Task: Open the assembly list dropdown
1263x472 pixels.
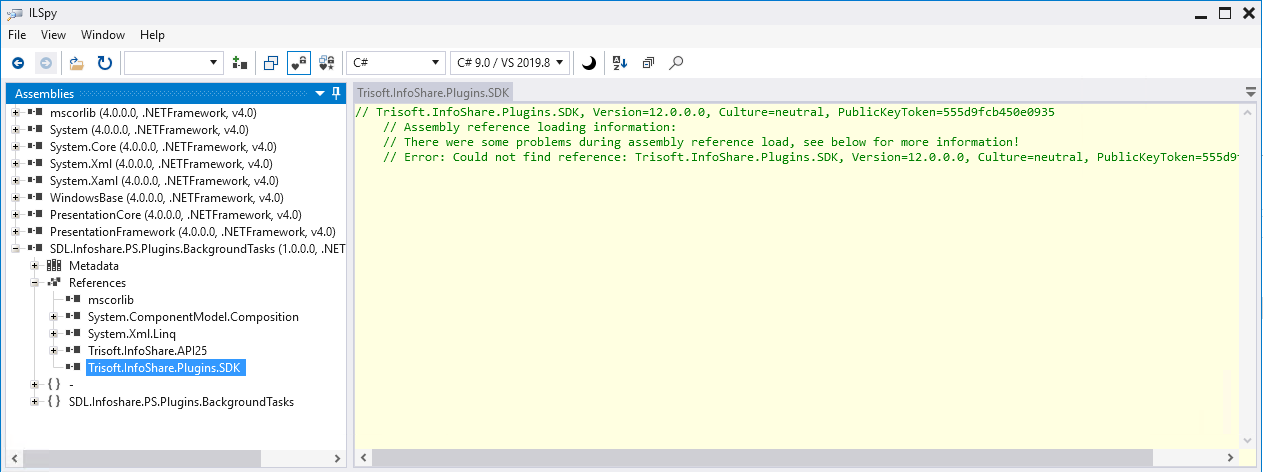Action: [x=173, y=63]
